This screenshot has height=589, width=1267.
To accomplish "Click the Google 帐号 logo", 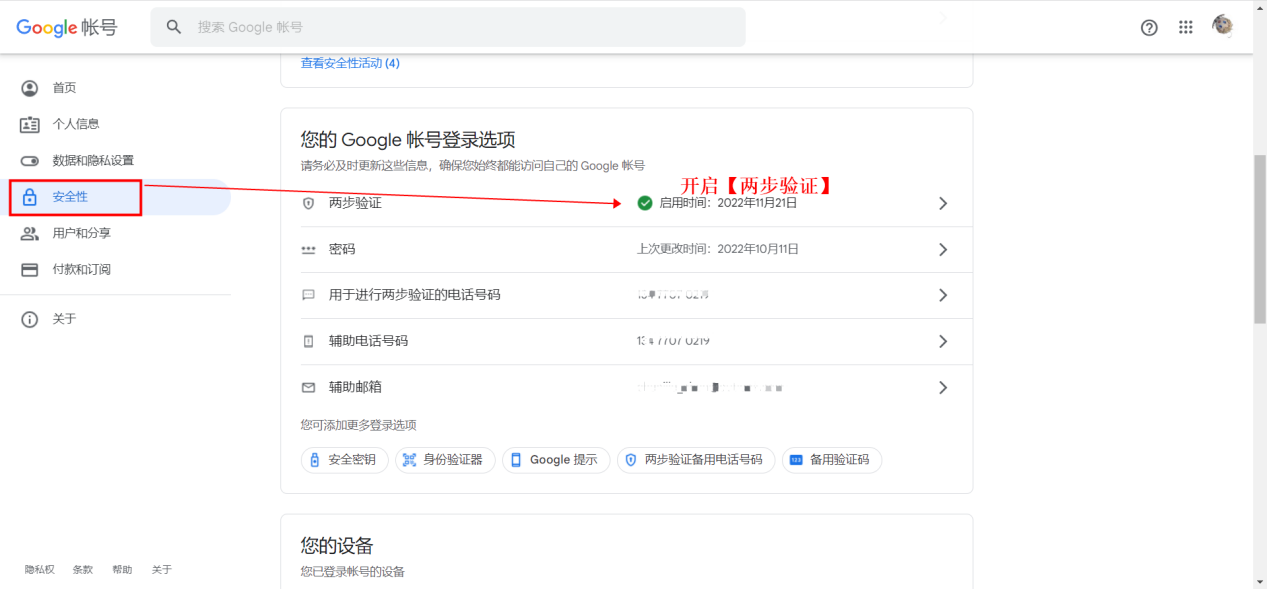I will click(x=67, y=28).
